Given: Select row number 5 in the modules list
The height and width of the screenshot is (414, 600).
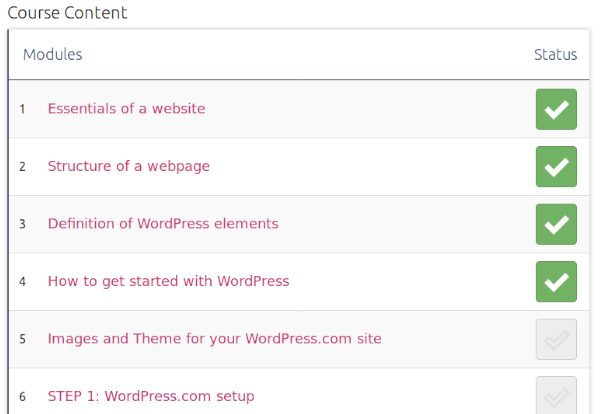Looking at the screenshot, I should click(x=22, y=339).
